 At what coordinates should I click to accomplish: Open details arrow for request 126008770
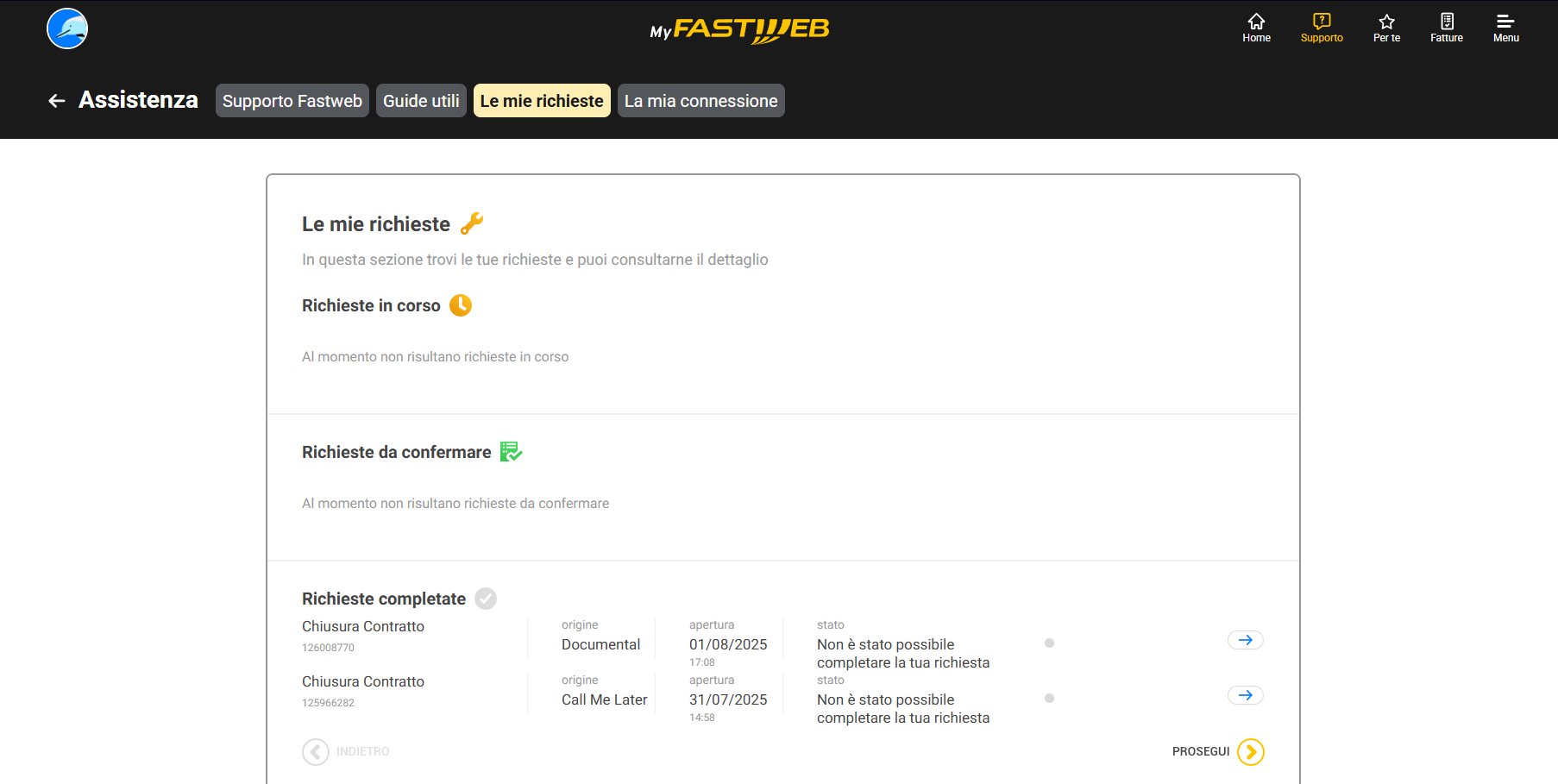pos(1245,640)
